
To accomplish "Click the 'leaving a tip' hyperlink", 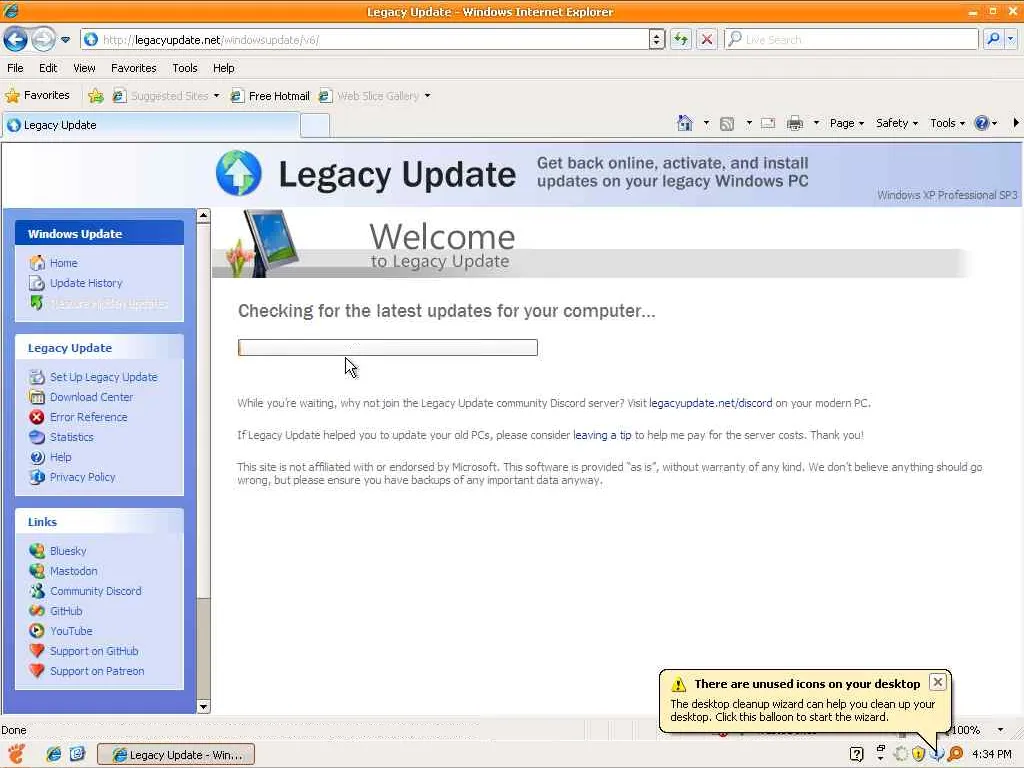I will [x=602, y=435].
